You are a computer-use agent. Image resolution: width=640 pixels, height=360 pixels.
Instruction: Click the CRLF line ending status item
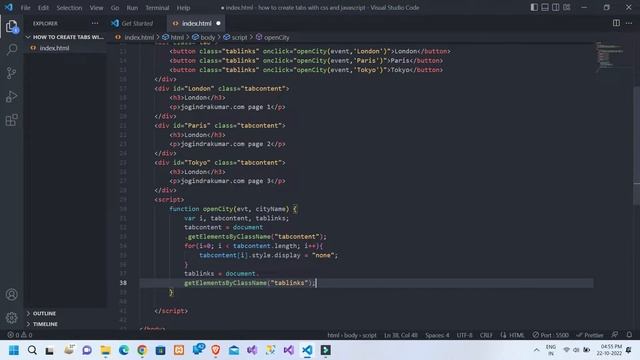[x=486, y=335]
